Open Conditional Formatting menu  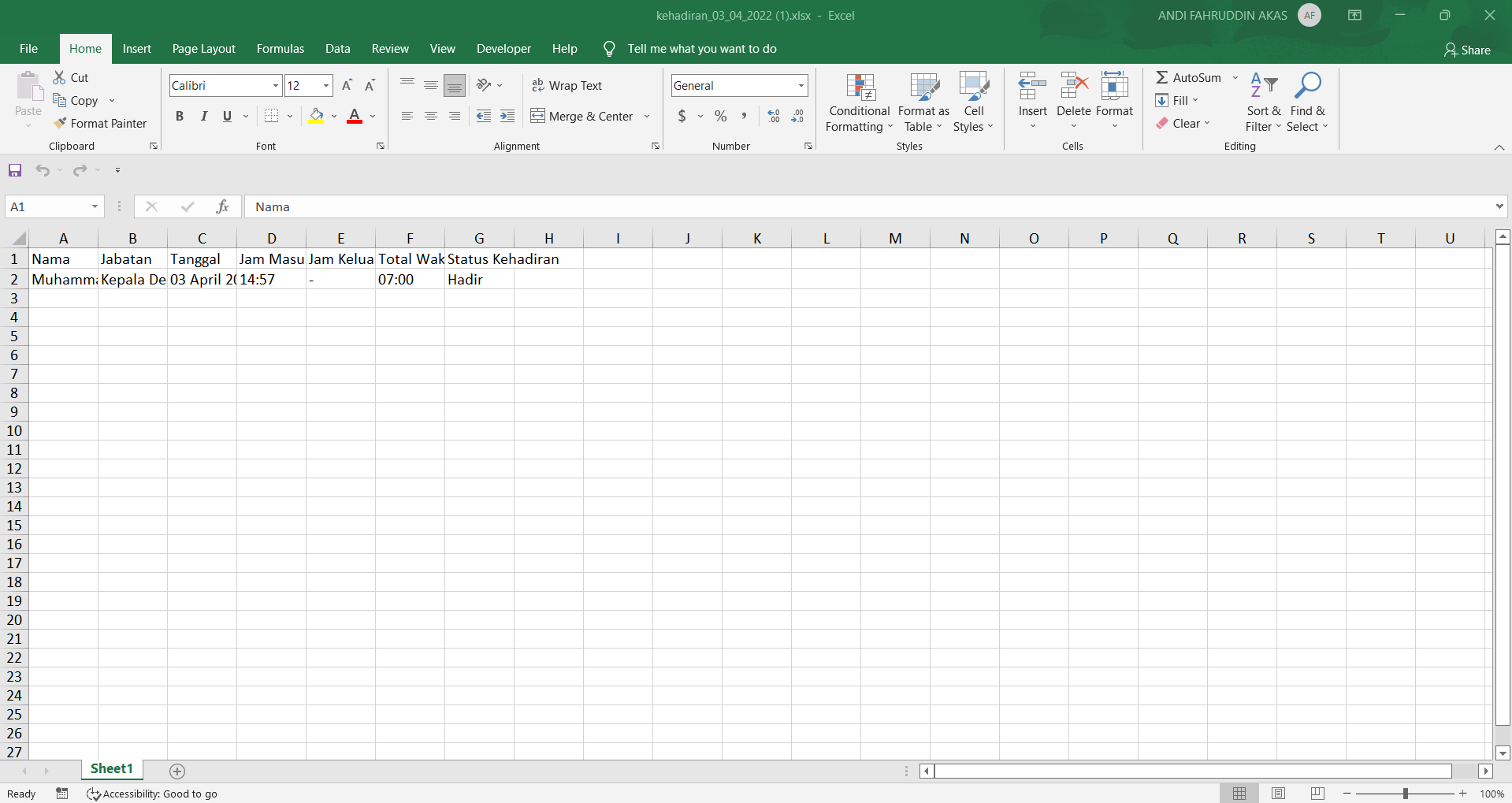(x=859, y=103)
